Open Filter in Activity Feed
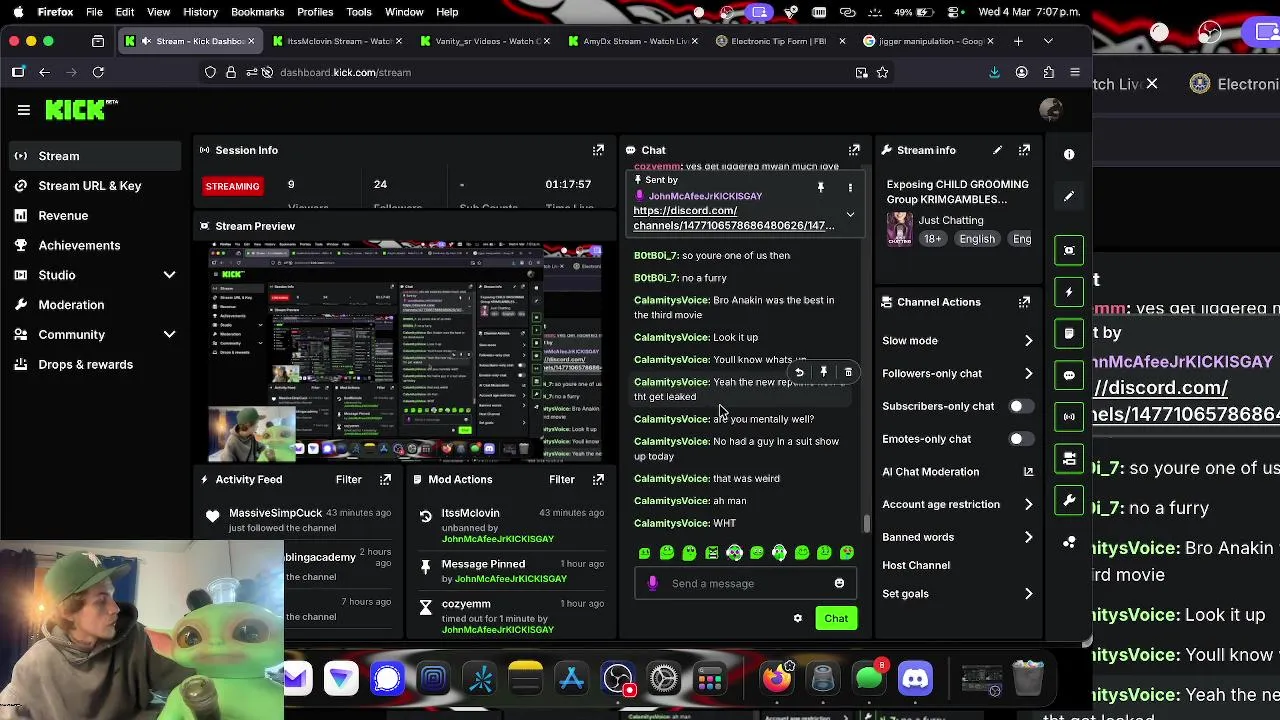Image resolution: width=1280 pixels, height=720 pixels. click(348, 480)
